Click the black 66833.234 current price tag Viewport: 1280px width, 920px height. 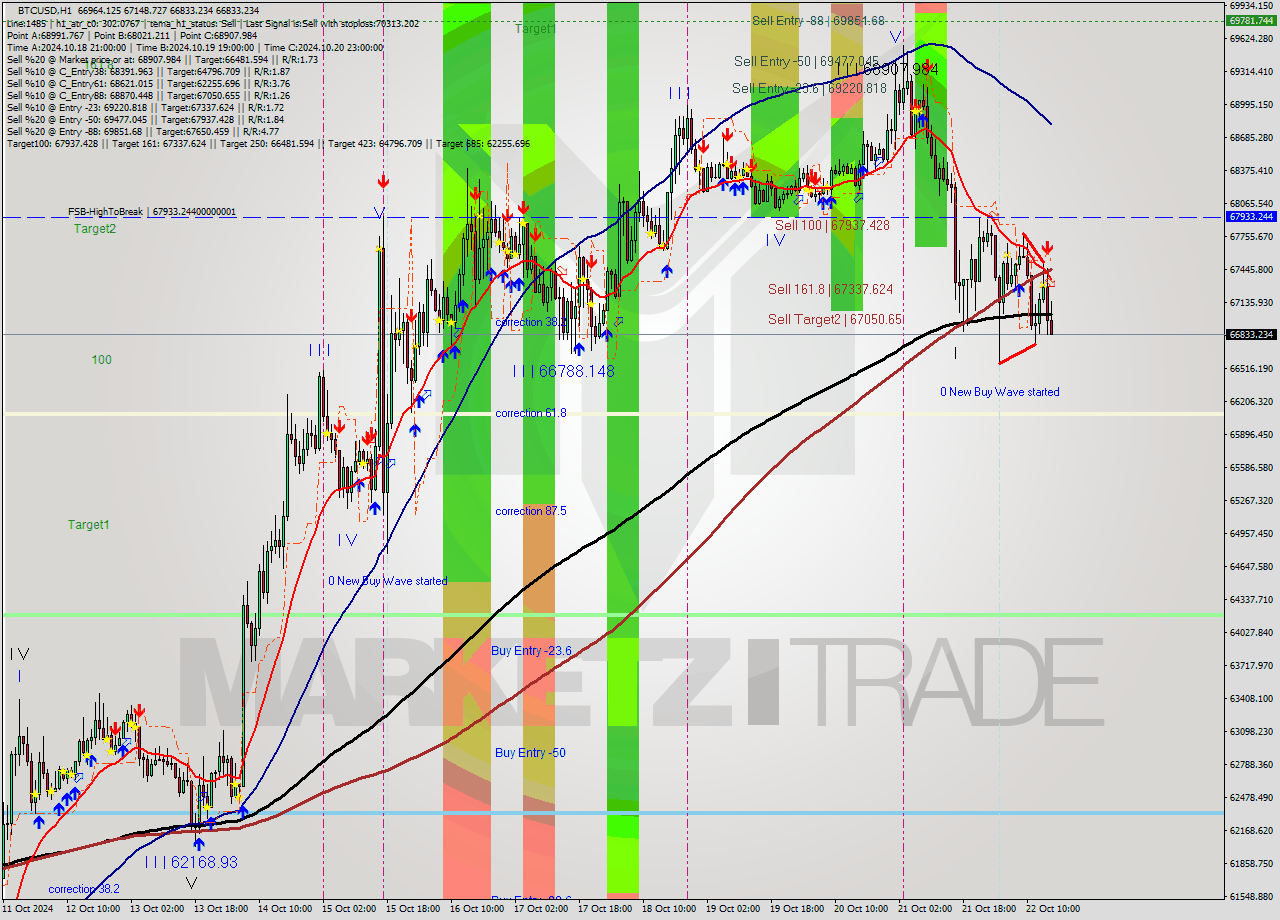click(x=1251, y=334)
